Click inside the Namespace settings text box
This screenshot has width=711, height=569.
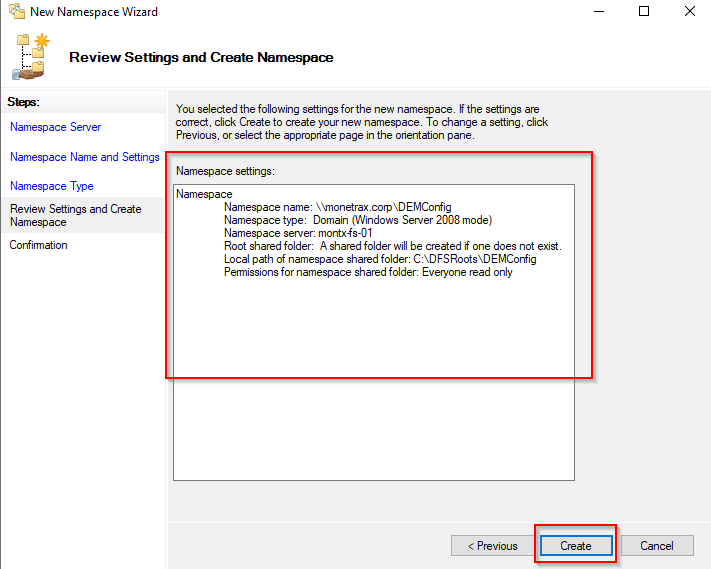point(373,400)
